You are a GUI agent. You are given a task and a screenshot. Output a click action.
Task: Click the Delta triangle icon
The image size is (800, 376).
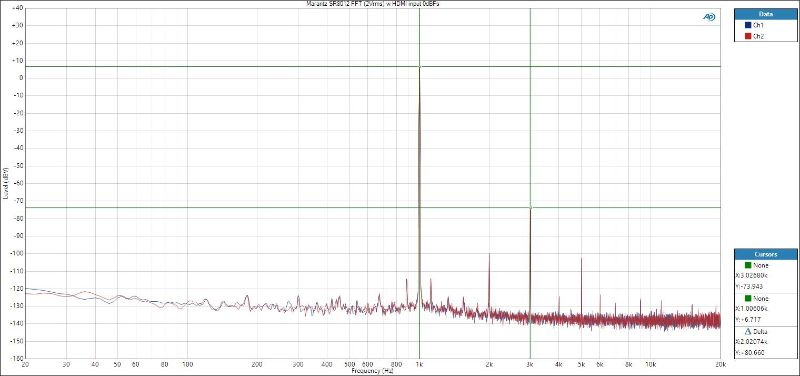(748, 332)
